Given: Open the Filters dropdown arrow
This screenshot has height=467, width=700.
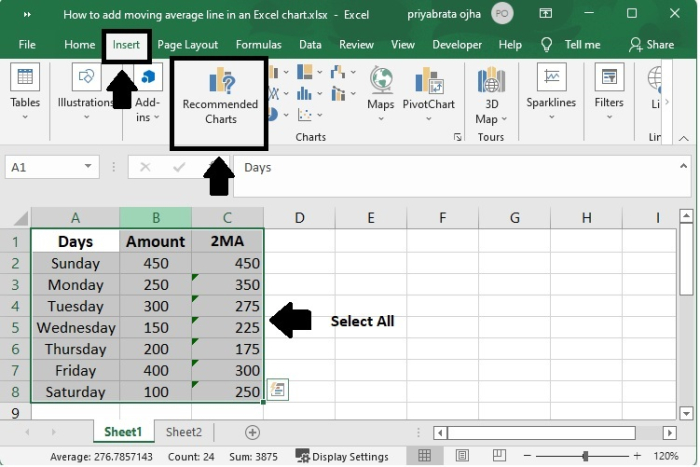Looking at the screenshot, I should pos(609,117).
